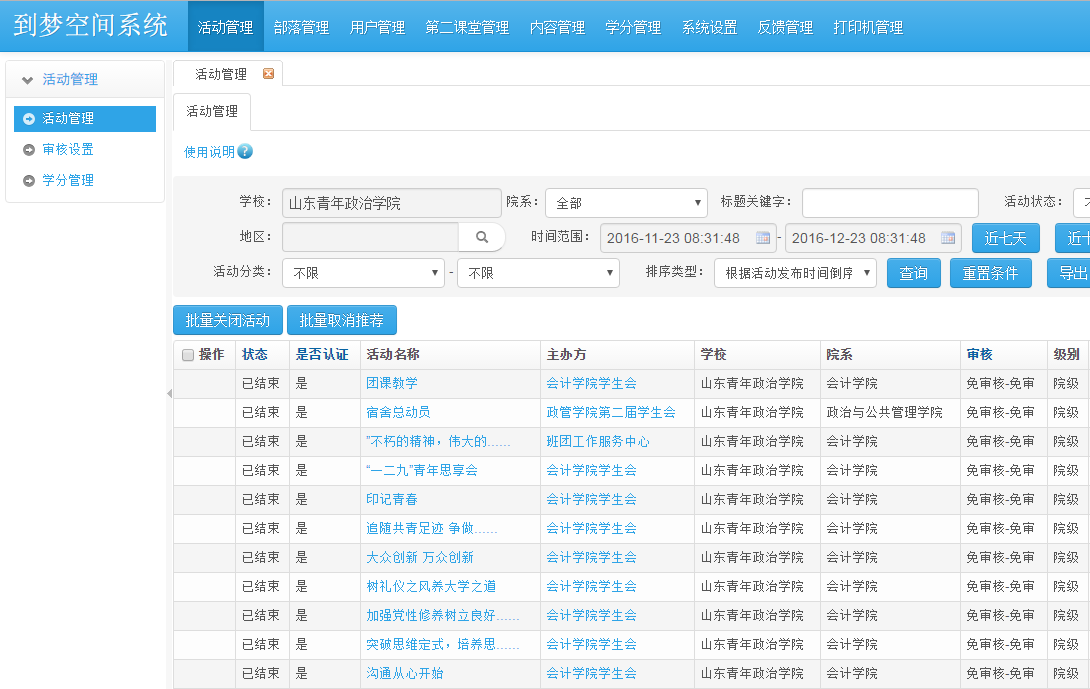1090x689 pixels.
Task: Collapse the sidebar using the splitter arrow
Action: pos(168,394)
